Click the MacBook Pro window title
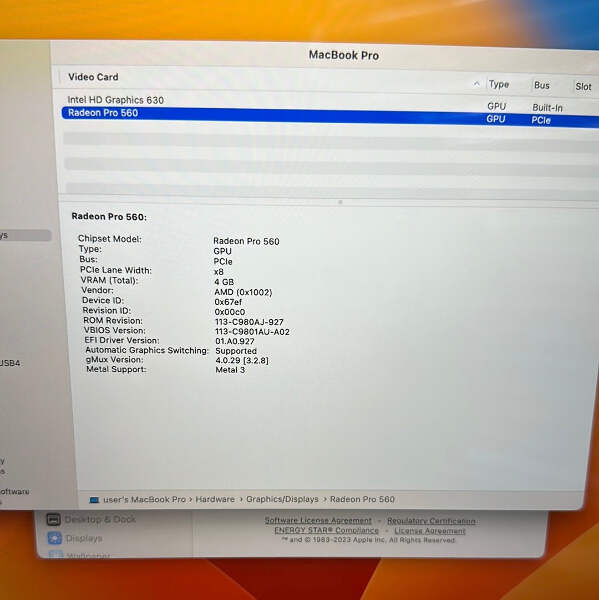The height and width of the screenshot is (600, 599). [x=344, y=55]
